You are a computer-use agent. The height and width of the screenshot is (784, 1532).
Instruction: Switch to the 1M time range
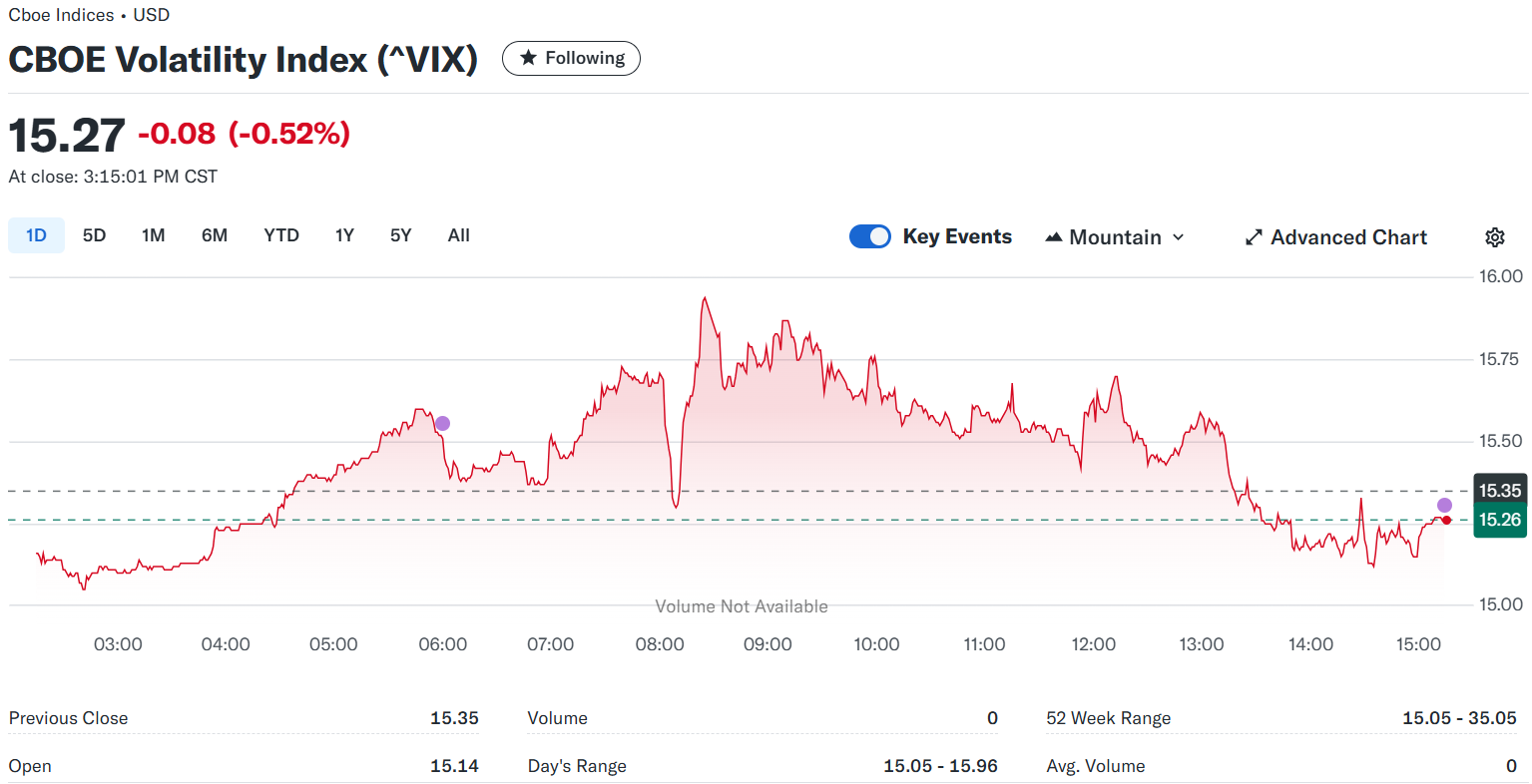153,235
